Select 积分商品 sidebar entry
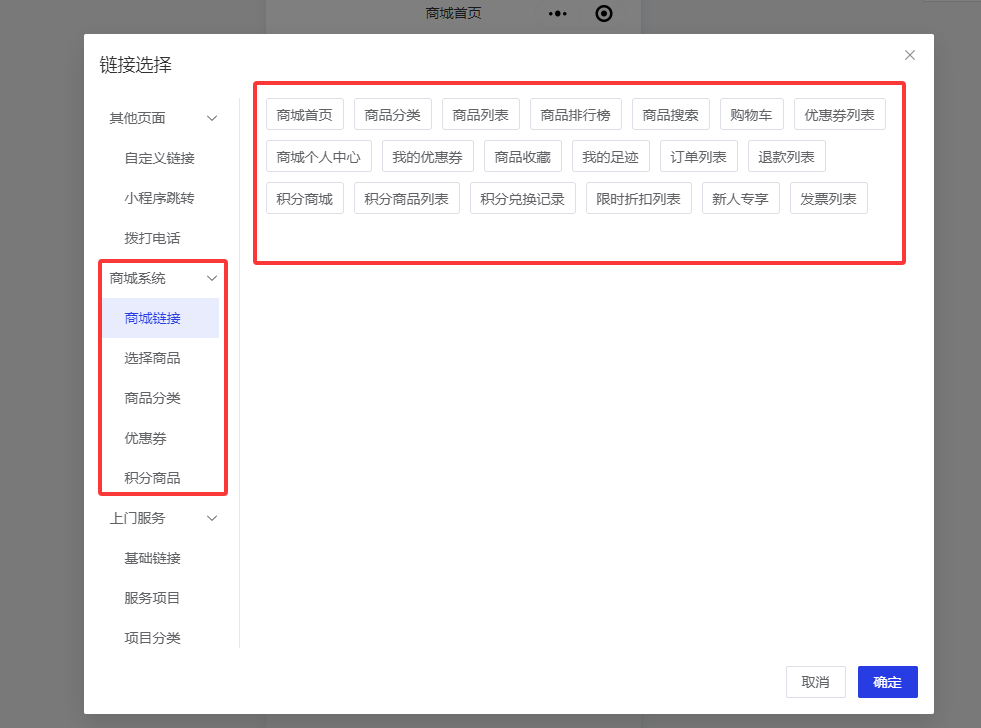This screenshot has height=728, width=981. 152,478
